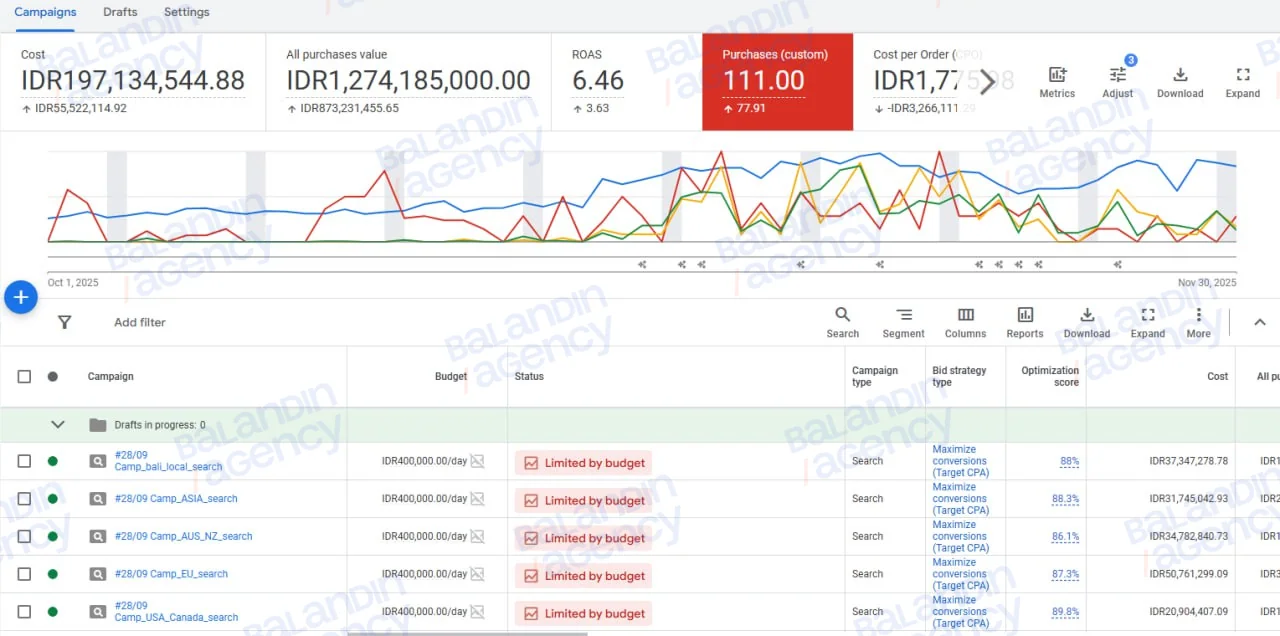The width and height of the screenshot is (1280, 636).
Task: Expand the chart with top Expand icon
Action: click(x=1243, y=82)
